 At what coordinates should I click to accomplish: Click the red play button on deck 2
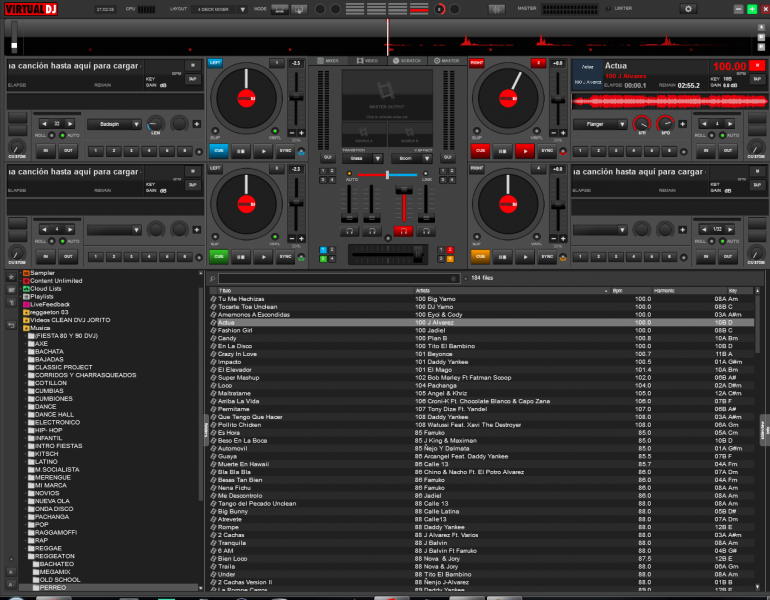[525, 151]
